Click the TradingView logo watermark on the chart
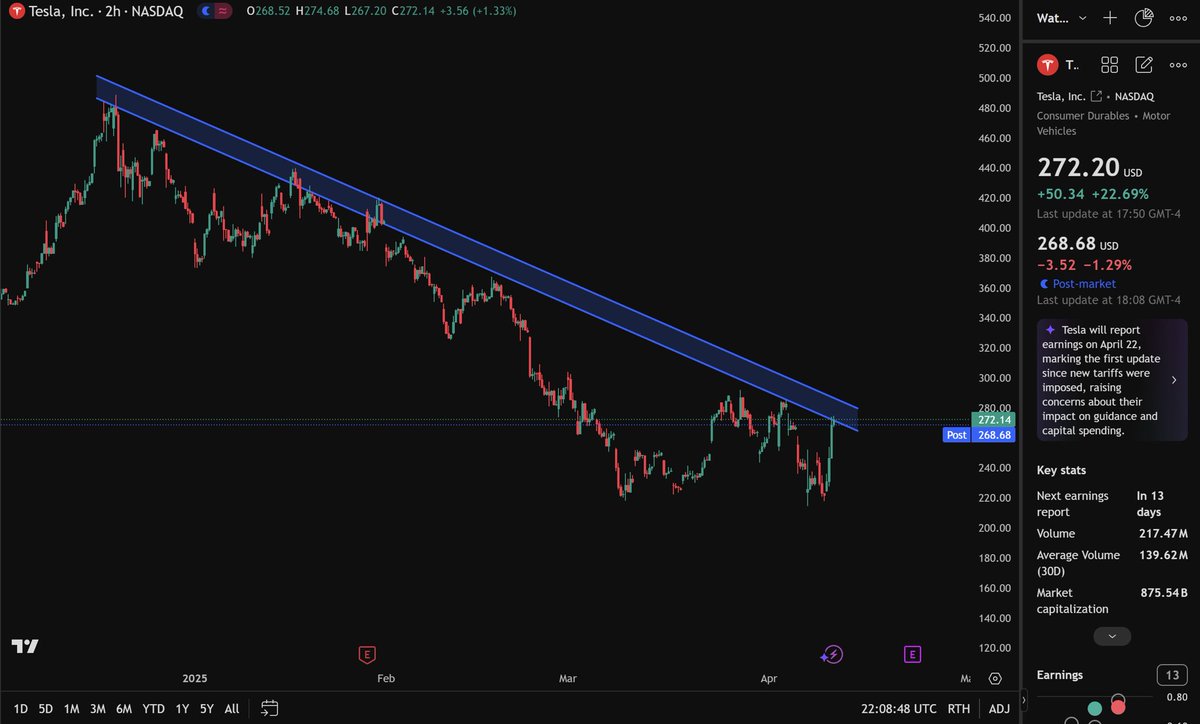The width and height of the screenshot is (1200, 724). coord(24,646)
